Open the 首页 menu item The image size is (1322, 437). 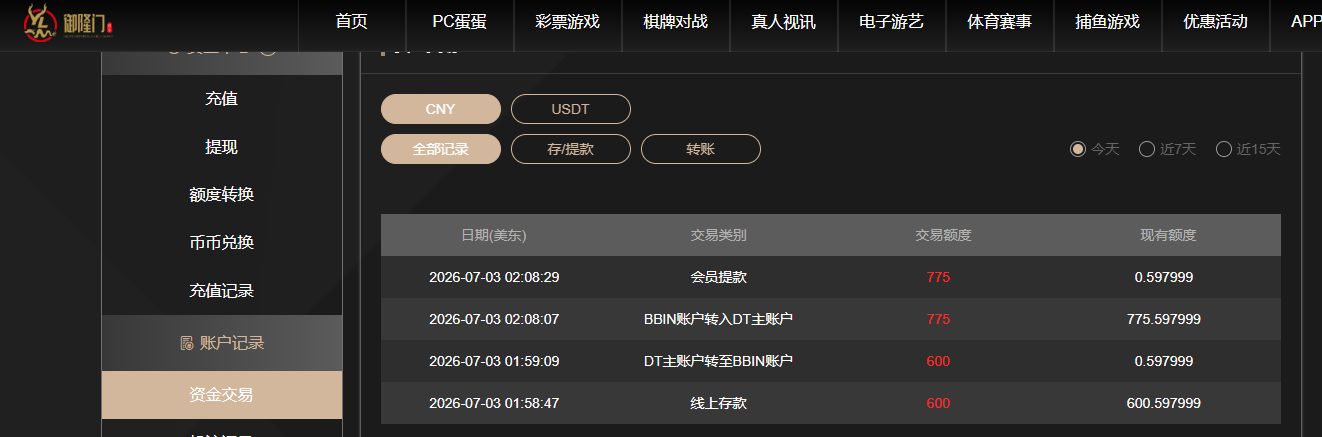[x=352, y=22]
